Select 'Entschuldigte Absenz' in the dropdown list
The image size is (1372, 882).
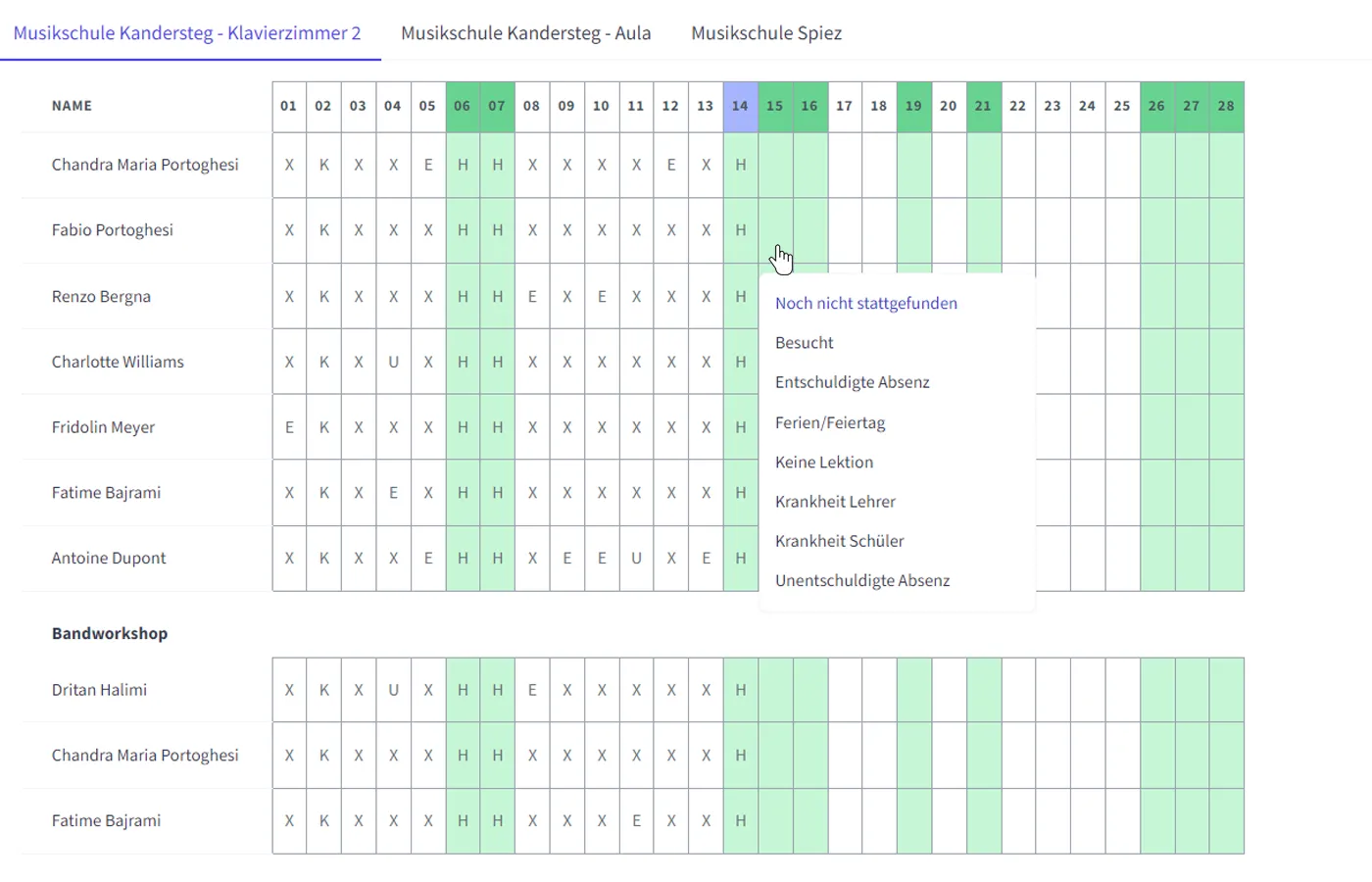tap(852, 382)
